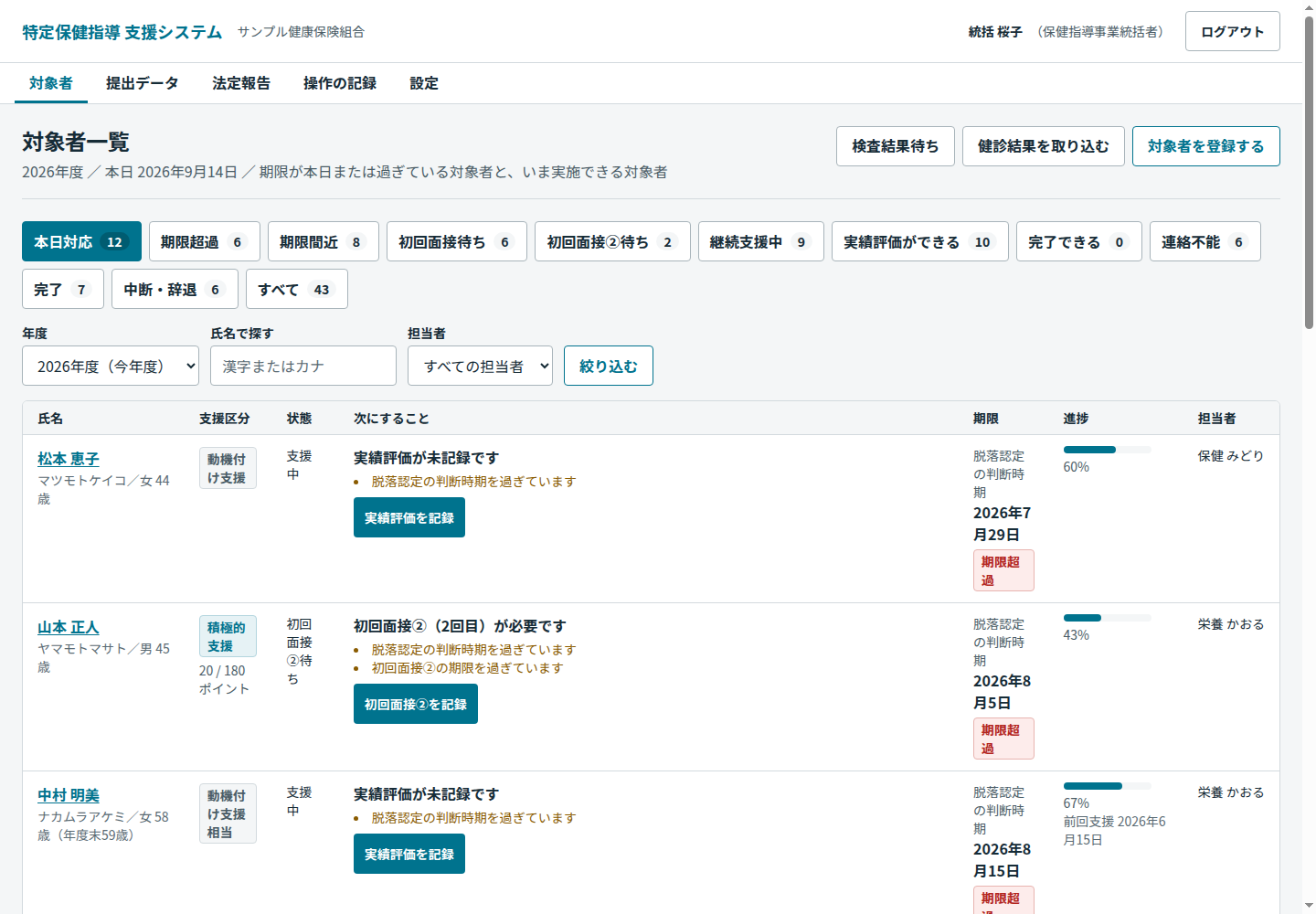Click the 43% progress bar for 山本 正人
The height and width of the screenshot is (914, 1316).
(1108, 618)
